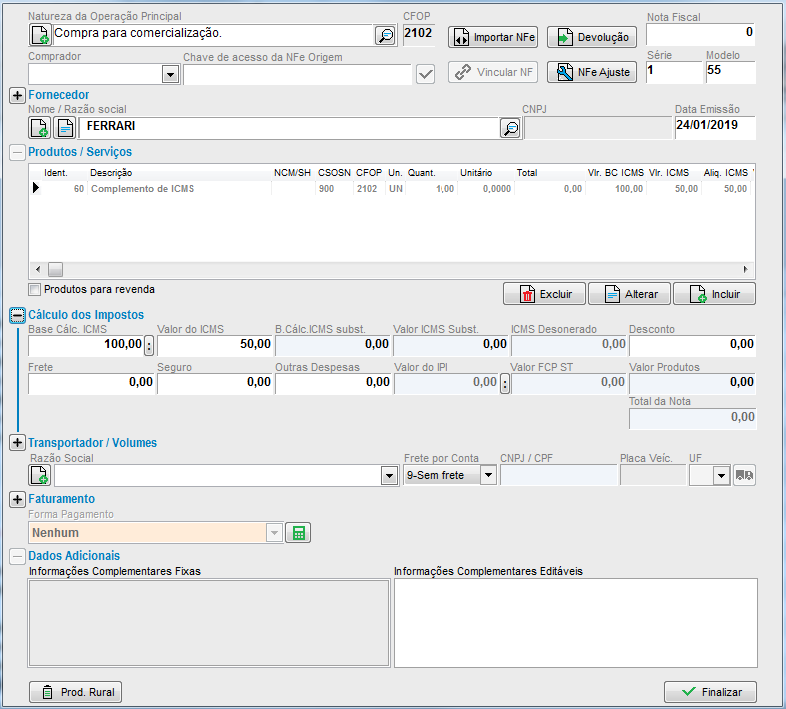Open Frete por Conta dropdown
This screenshot has width=786, height=709.
(488, 475)
